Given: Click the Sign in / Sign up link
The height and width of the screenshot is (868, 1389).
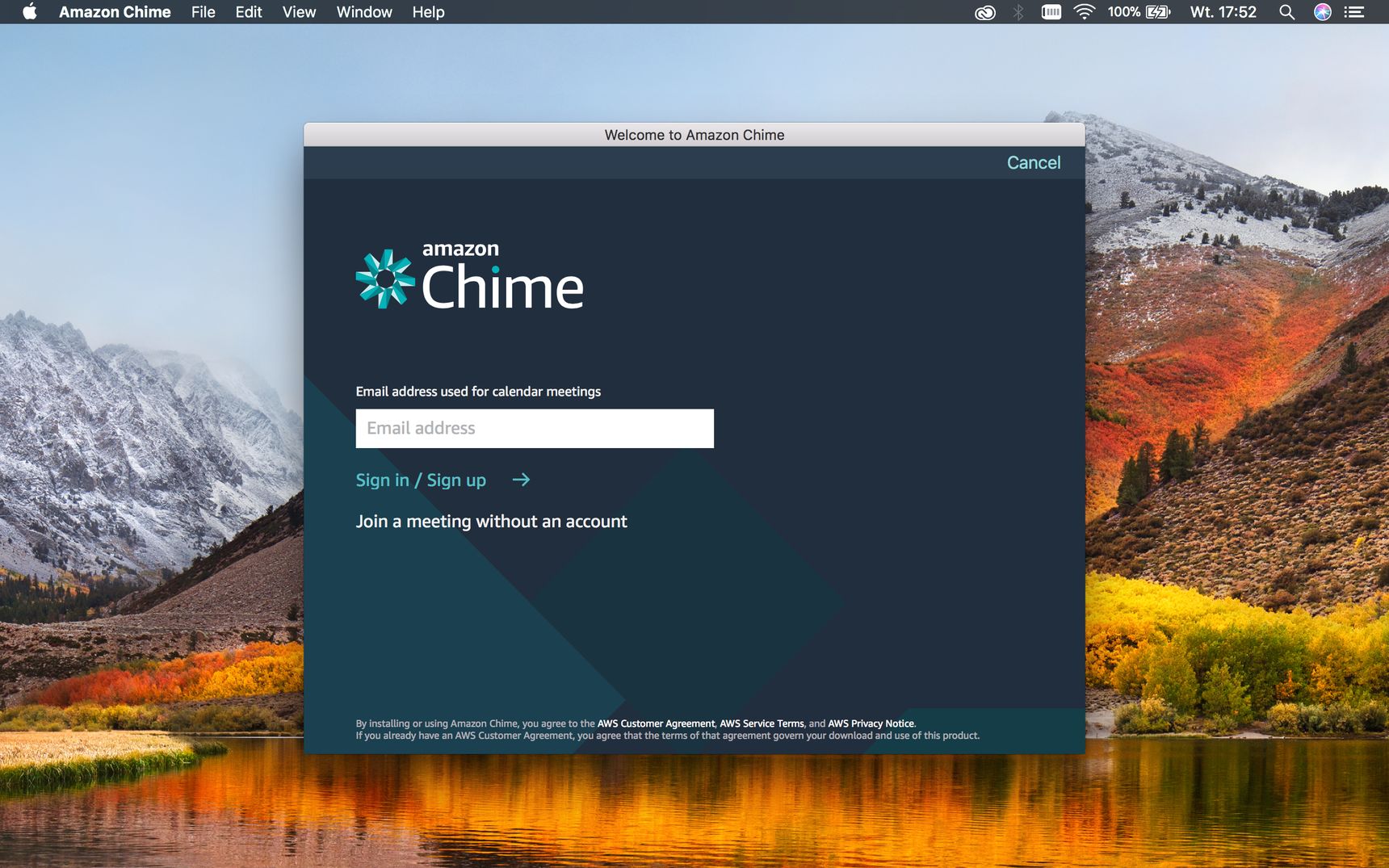Looking at the screenshot, I should 421,480.
